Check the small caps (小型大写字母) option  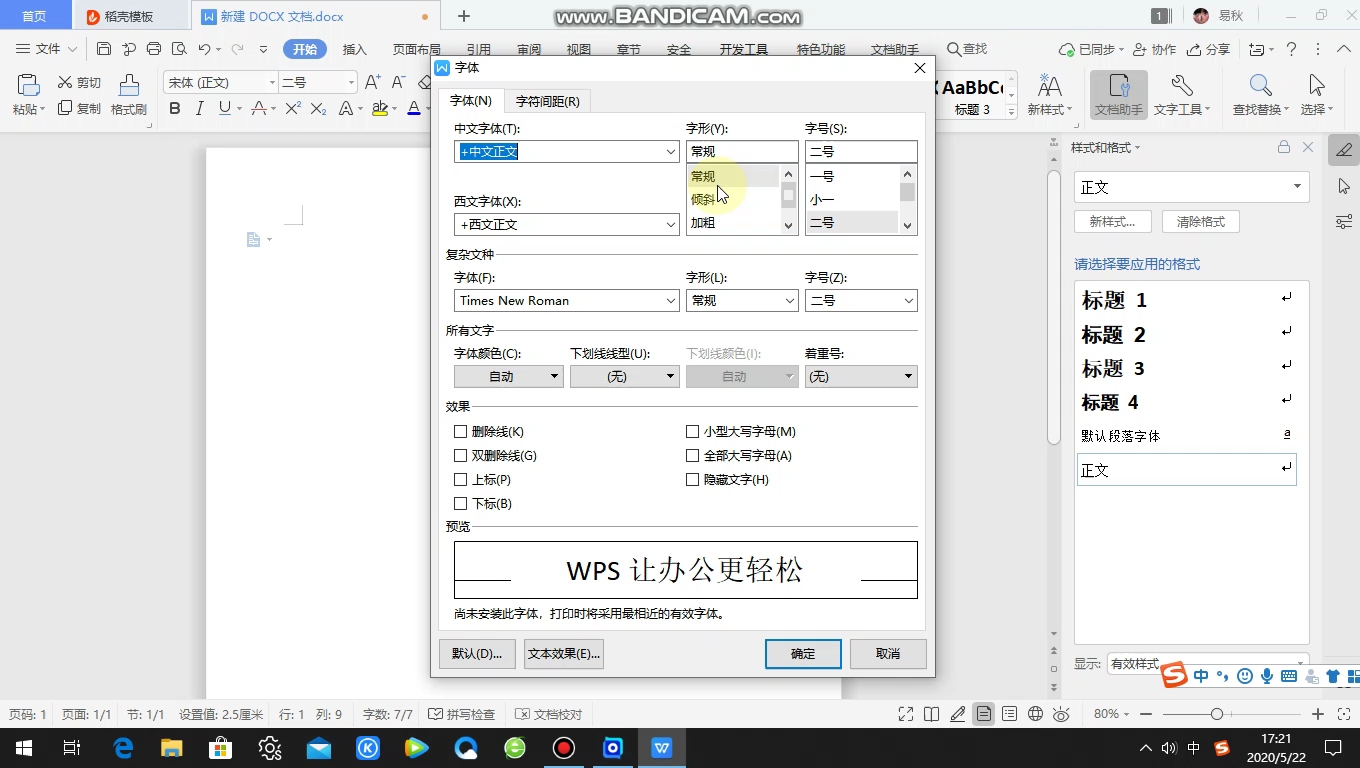pos(692,431)
